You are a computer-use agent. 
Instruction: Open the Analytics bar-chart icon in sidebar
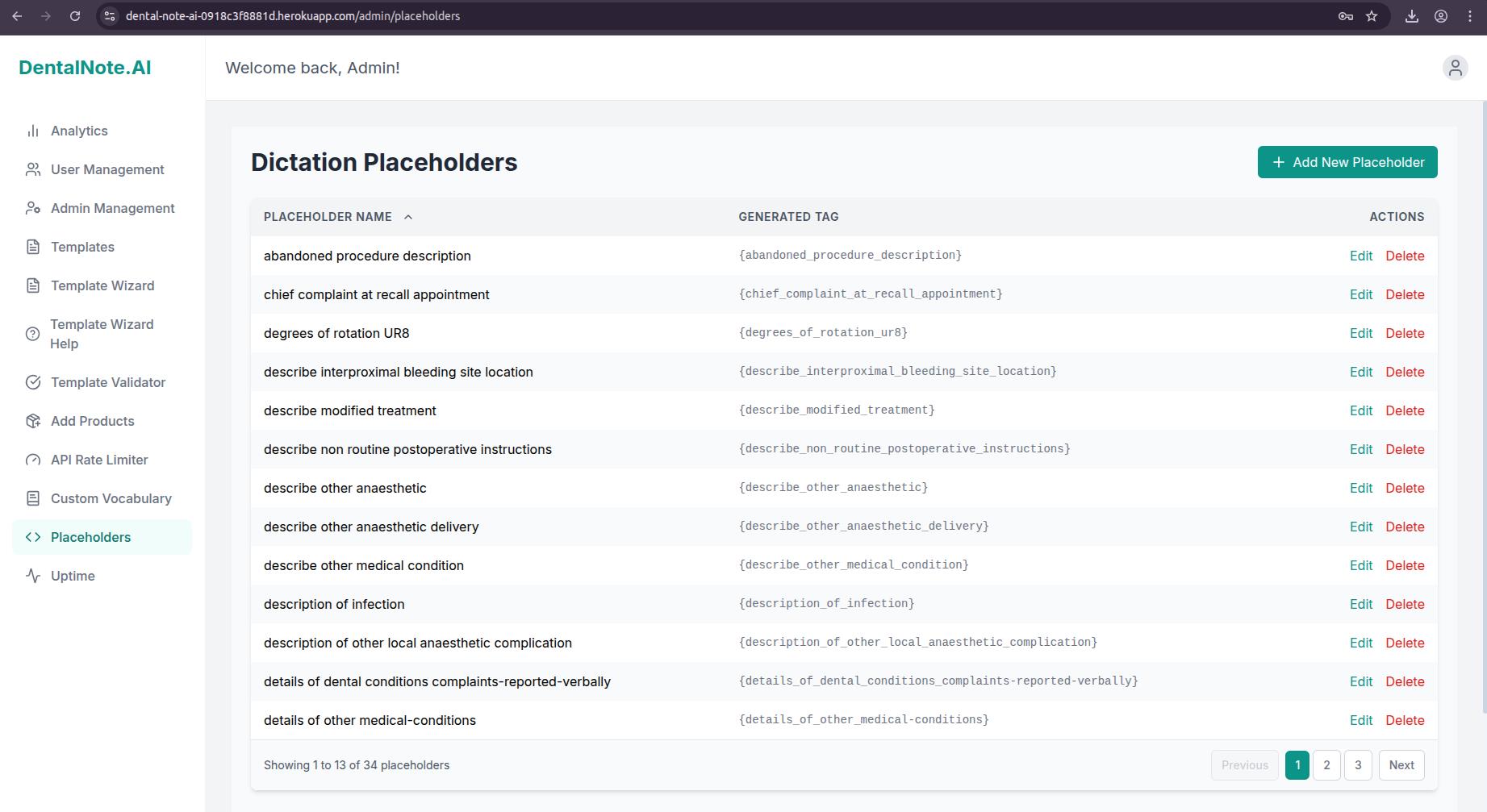click(33, 131)
